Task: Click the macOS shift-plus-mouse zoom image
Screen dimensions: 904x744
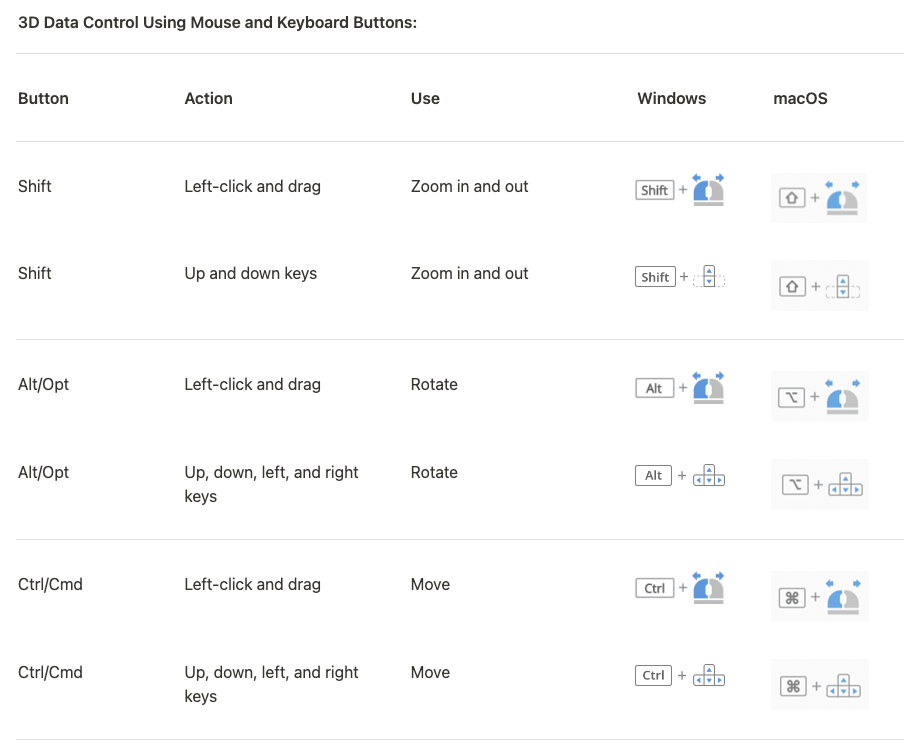Action: click(819, 198)
